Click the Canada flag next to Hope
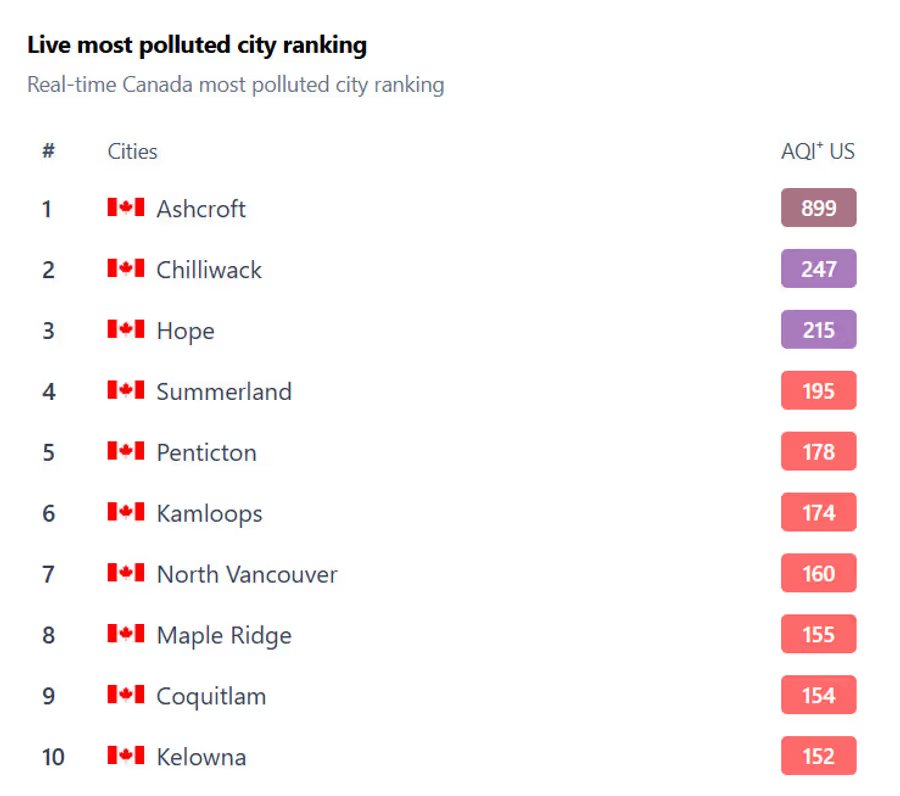The height and width of the screenshot is (796, 900). 126,329
